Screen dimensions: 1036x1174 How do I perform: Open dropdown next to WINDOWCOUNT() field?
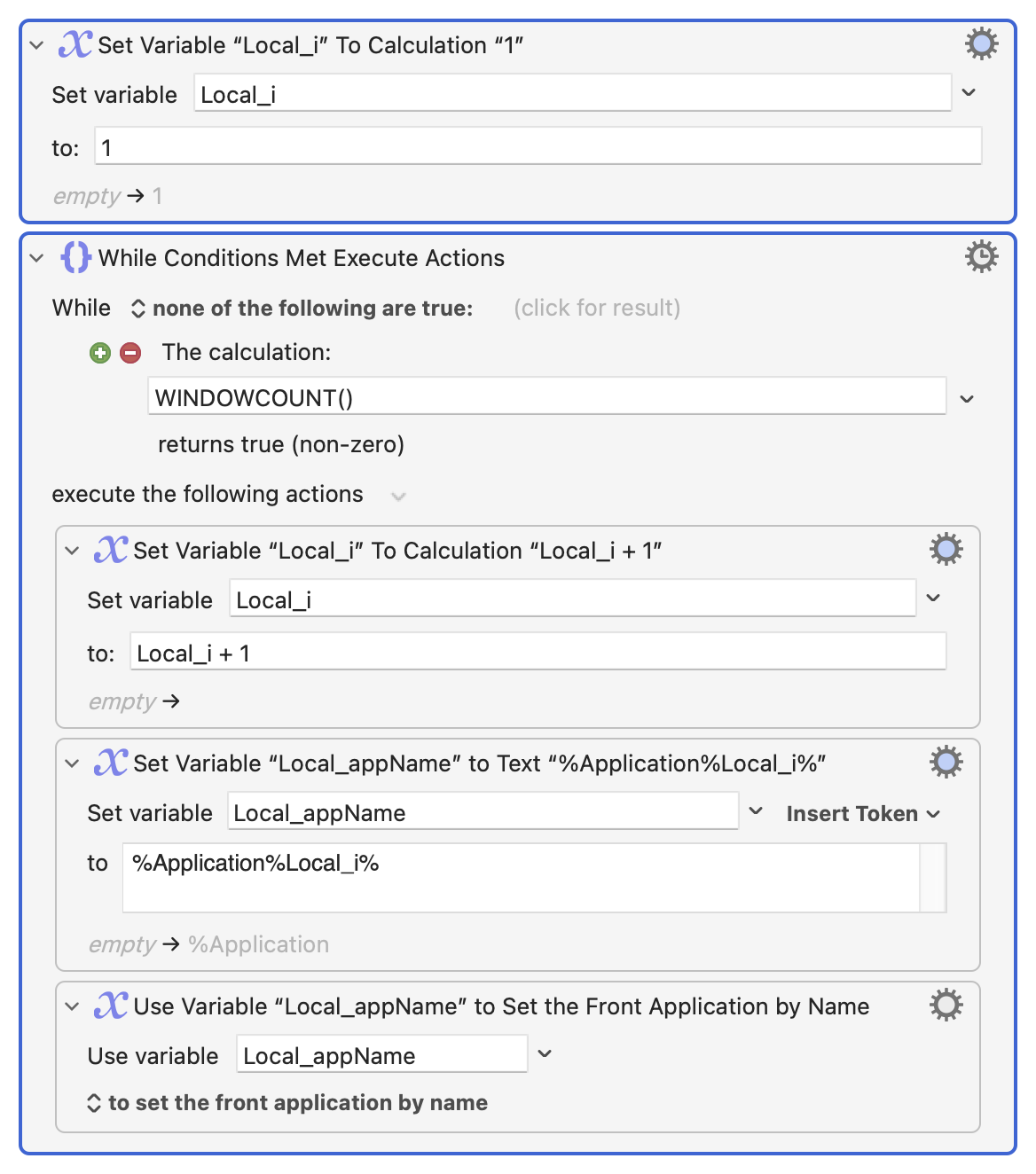967,399
